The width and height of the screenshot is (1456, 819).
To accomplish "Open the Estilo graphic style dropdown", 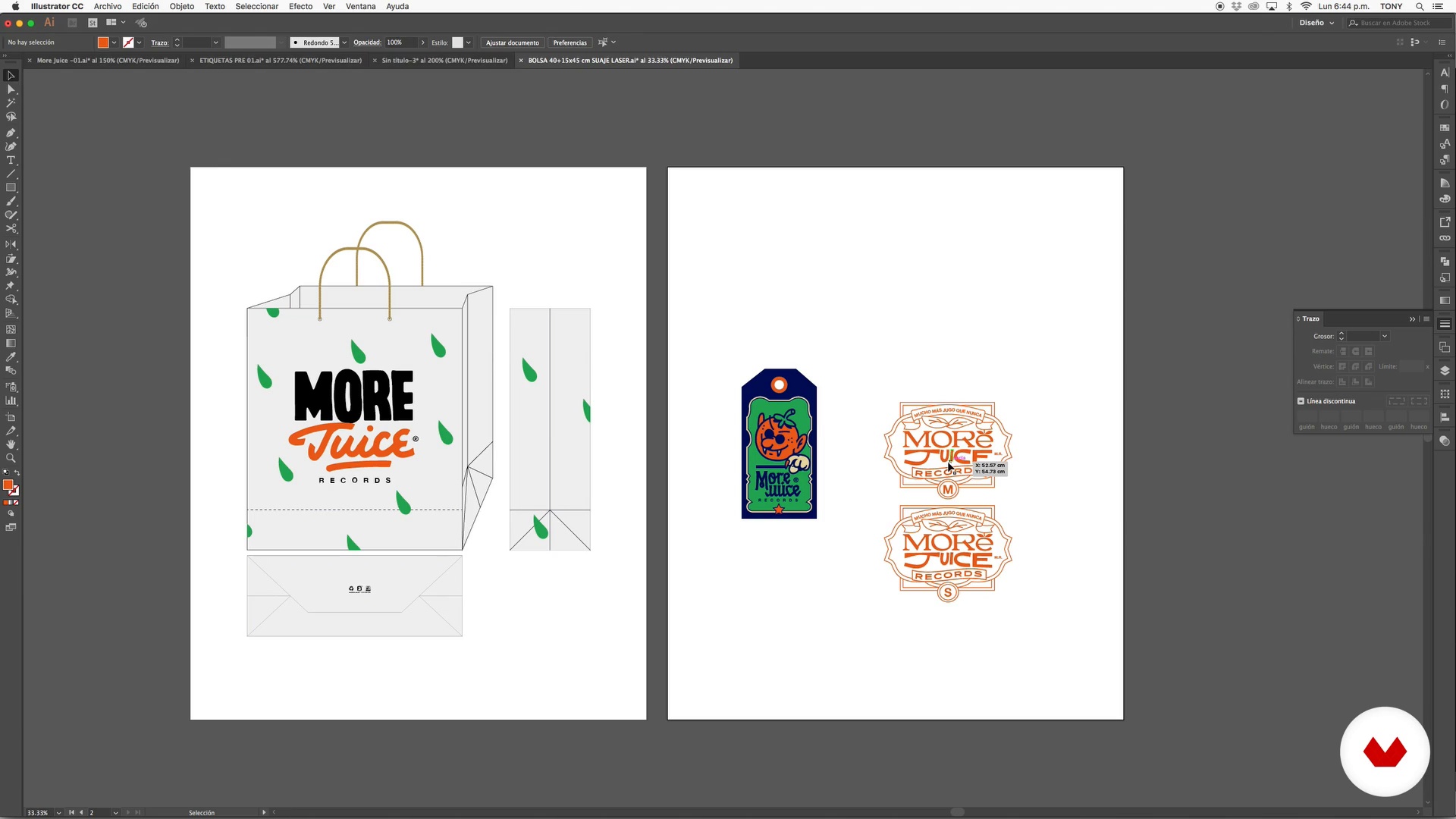I will pos(469,42).
